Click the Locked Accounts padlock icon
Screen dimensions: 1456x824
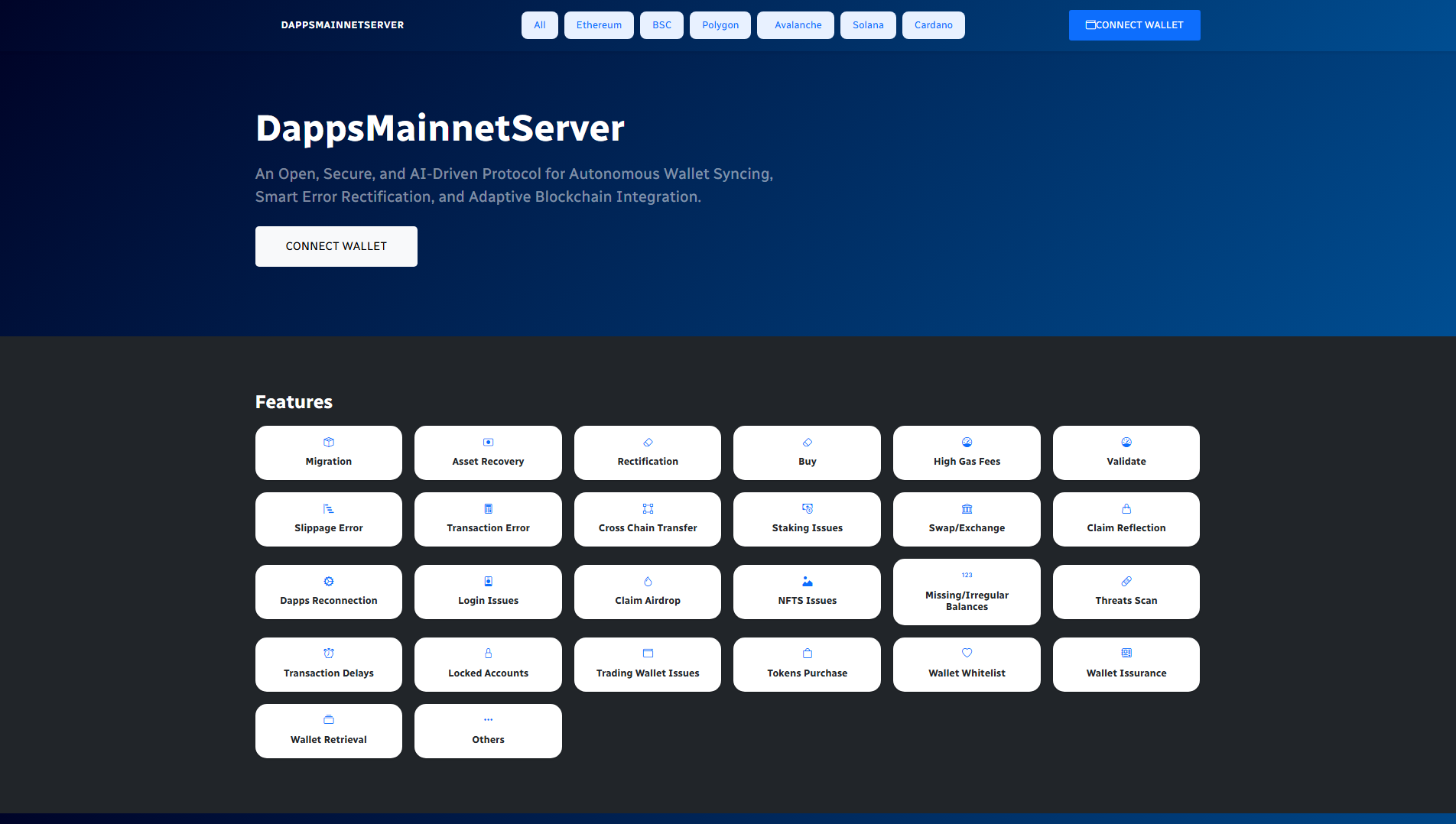point(488,653)
